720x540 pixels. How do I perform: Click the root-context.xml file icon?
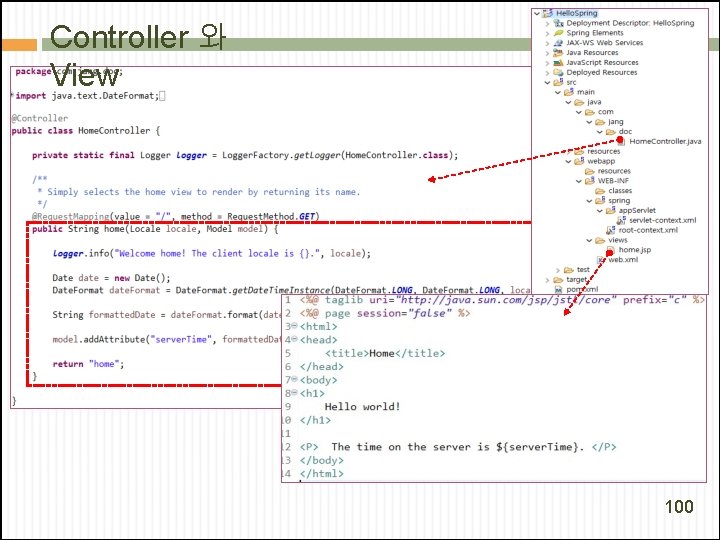pos(611,230)
